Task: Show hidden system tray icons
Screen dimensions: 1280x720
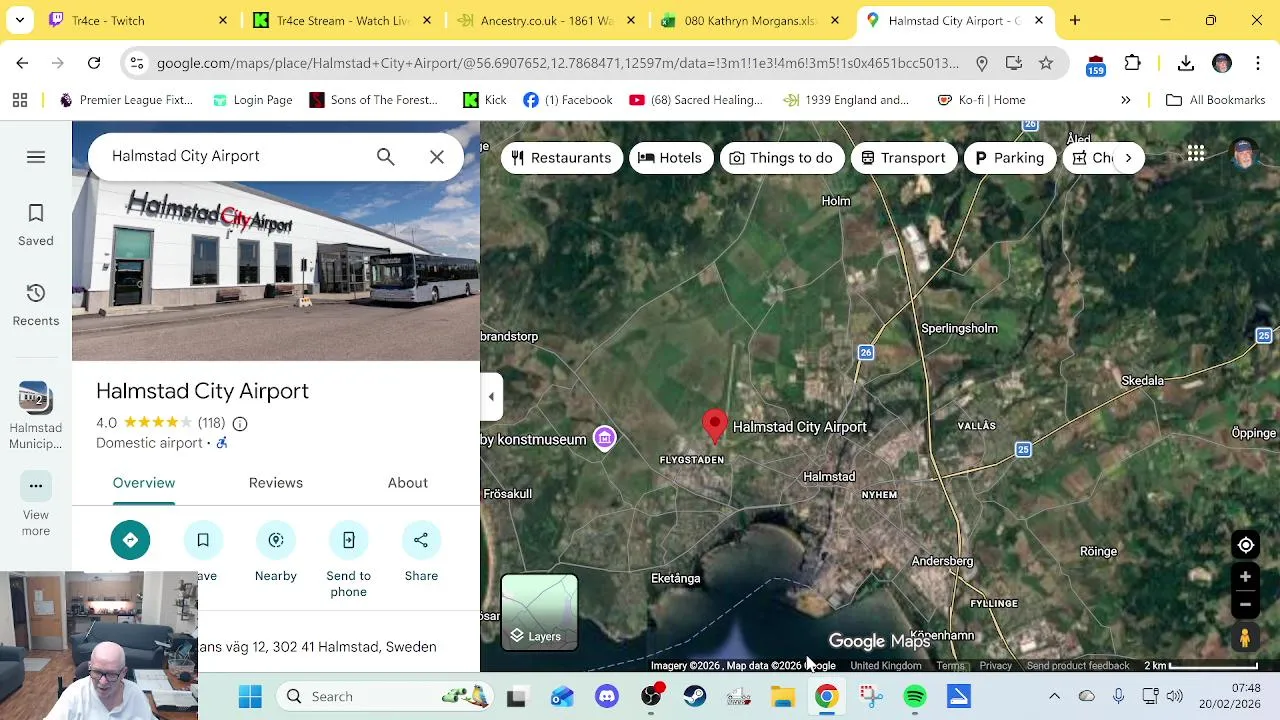Action: point(1054,696)
